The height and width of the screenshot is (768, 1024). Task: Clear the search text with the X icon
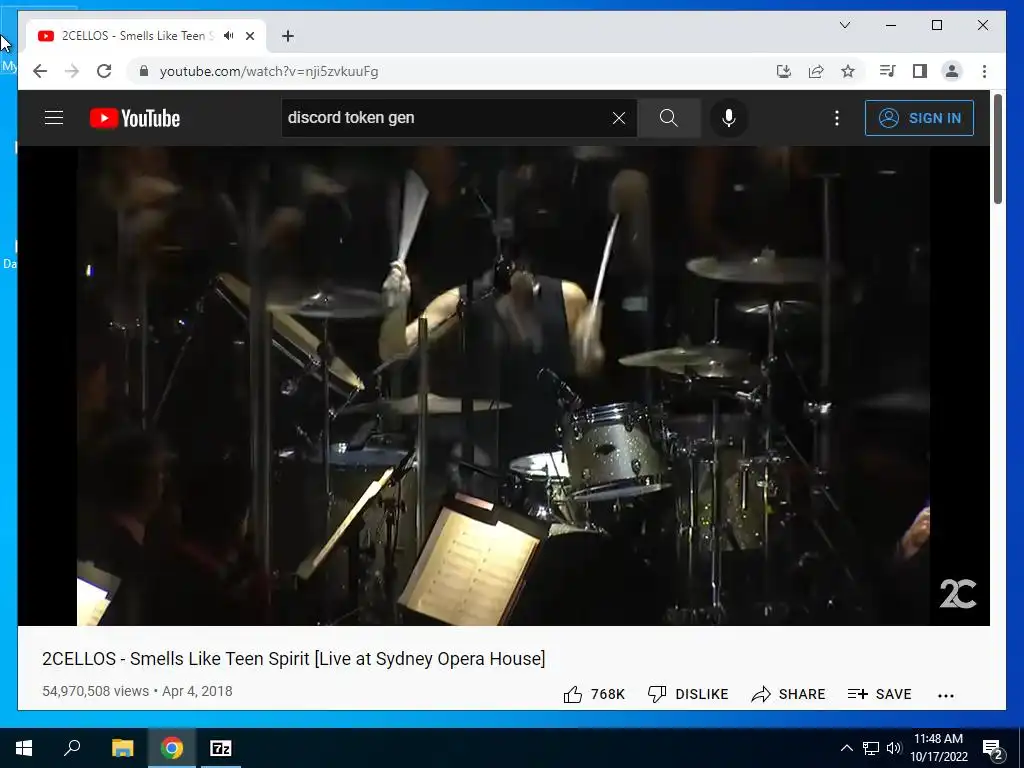618,118
